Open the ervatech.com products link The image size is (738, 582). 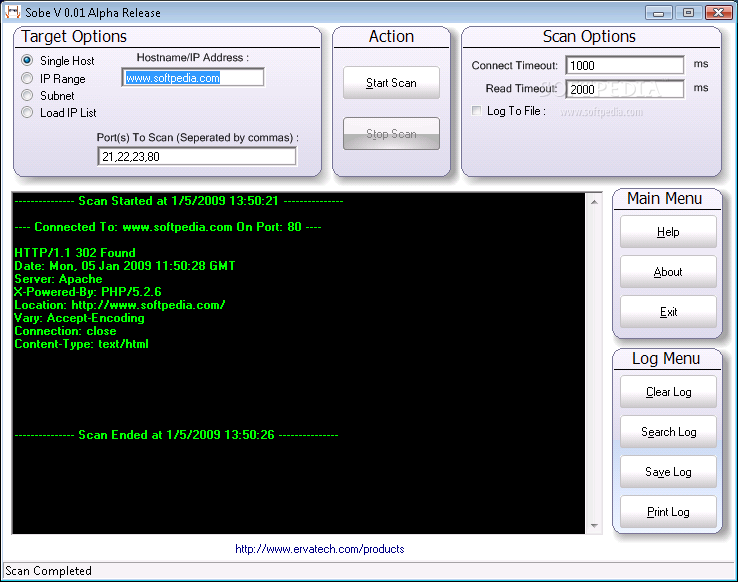[x=320, y=549]
